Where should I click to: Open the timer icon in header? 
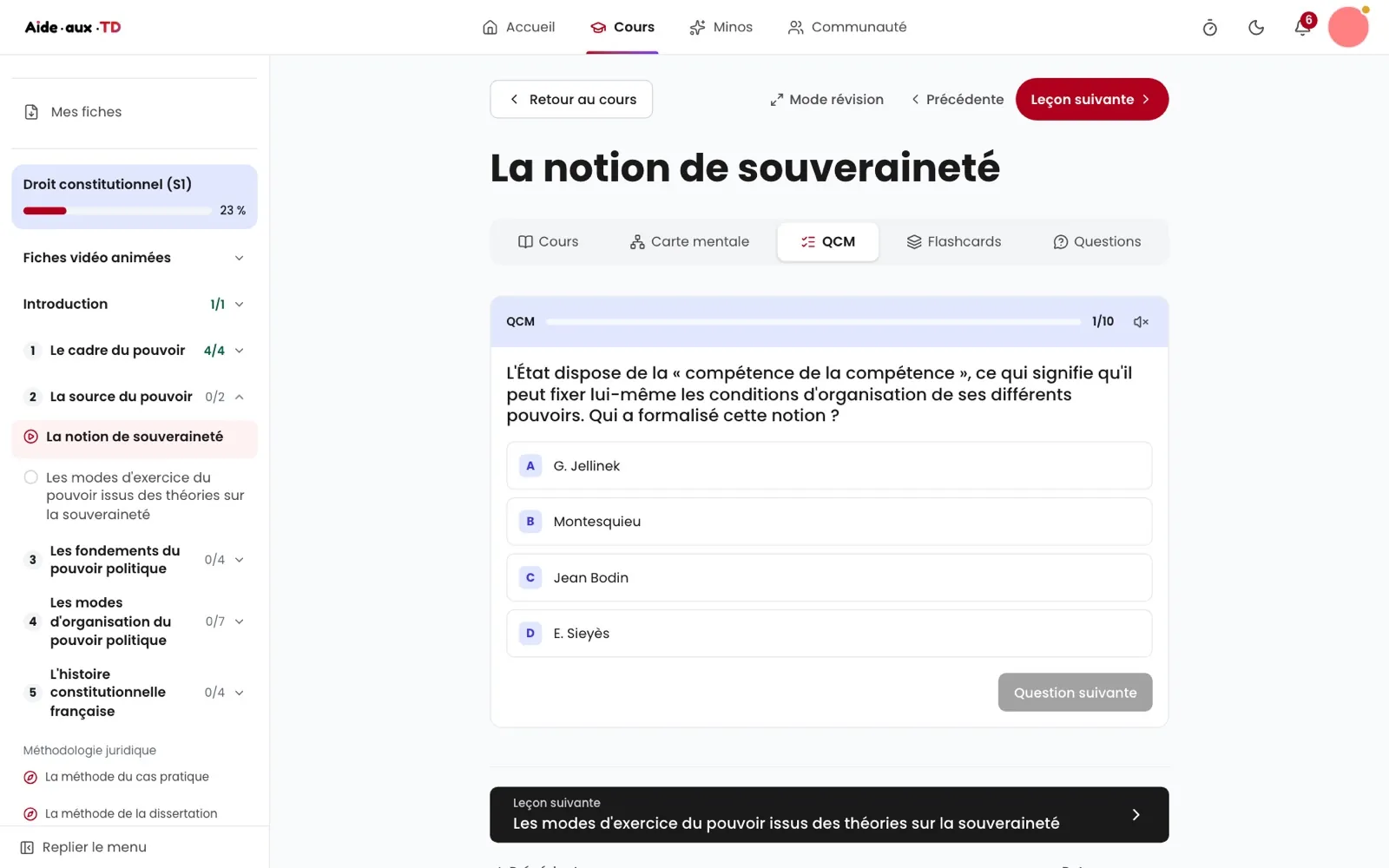click(1209, 28)
